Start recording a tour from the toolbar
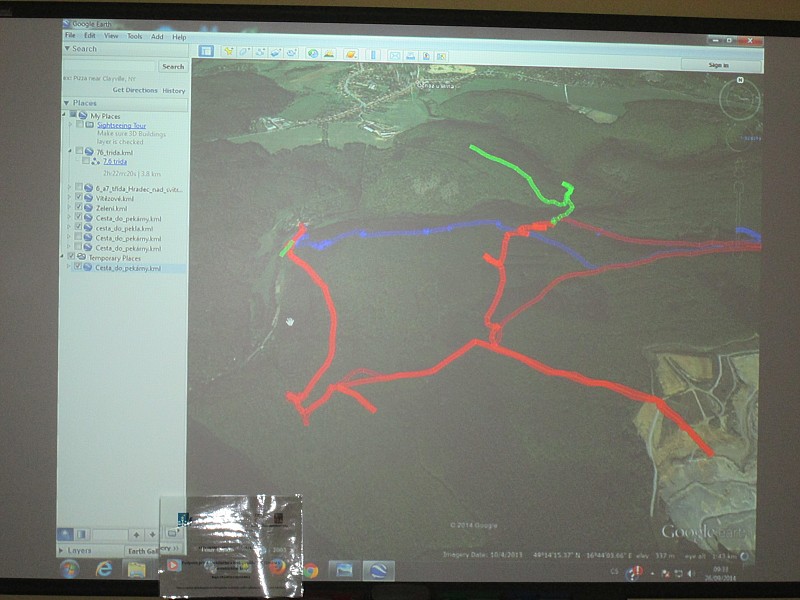The height and width of the screenshot is (600, 800). 292,53
